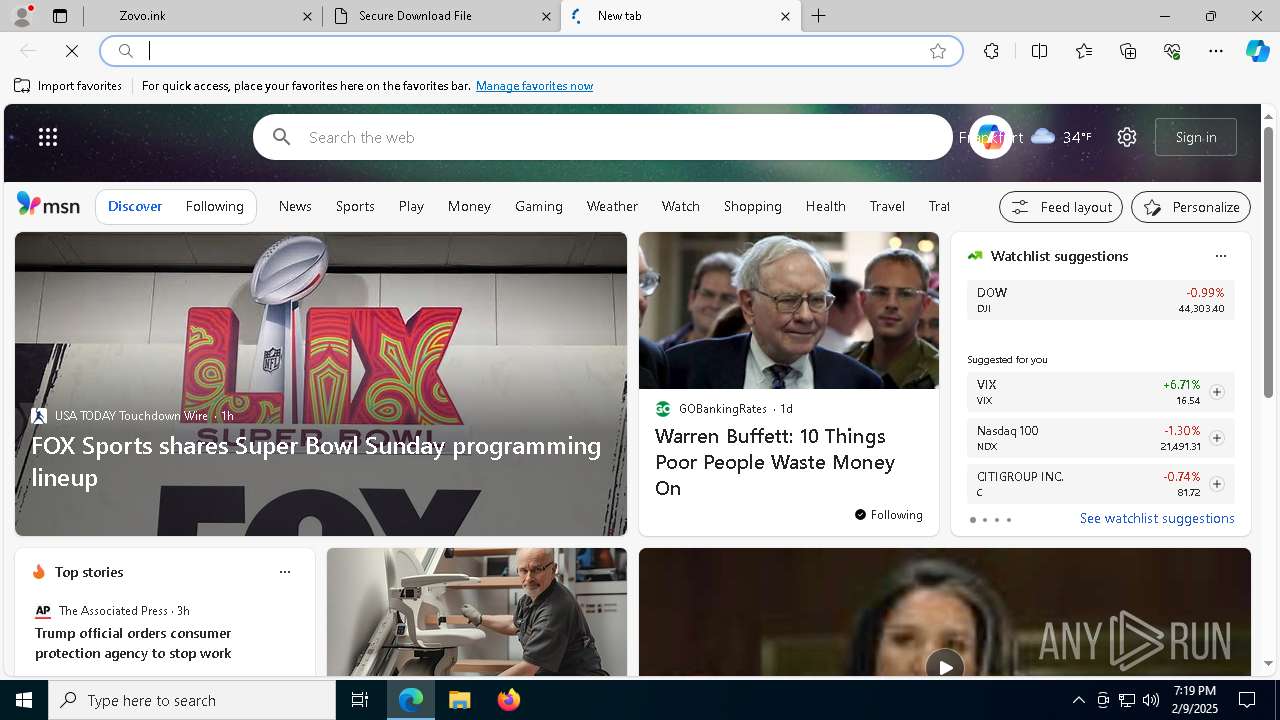Click the Sign in button
The width and height of the screenshot is (1280, 720).
tap(1196, 137)
